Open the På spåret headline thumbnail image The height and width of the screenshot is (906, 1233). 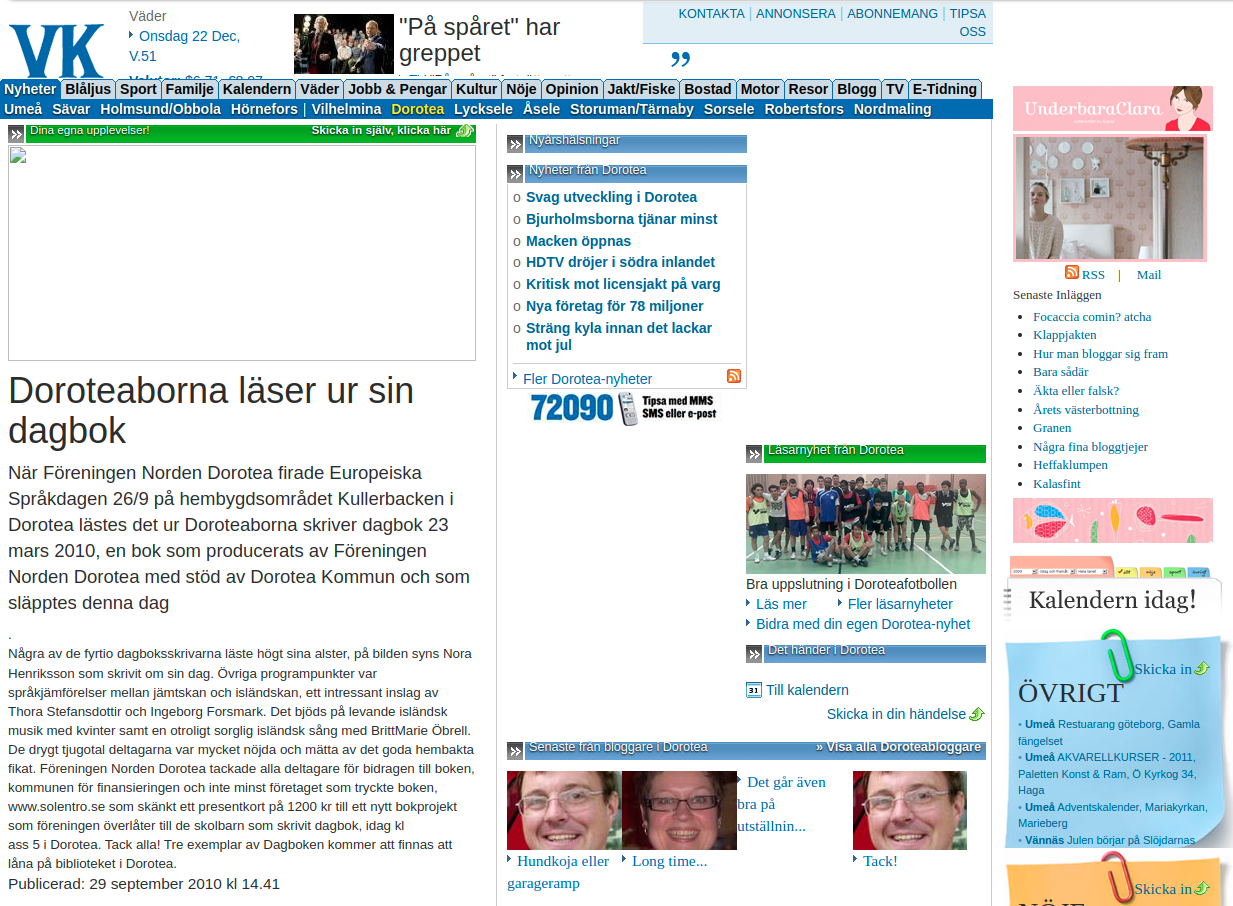point(343,44)
